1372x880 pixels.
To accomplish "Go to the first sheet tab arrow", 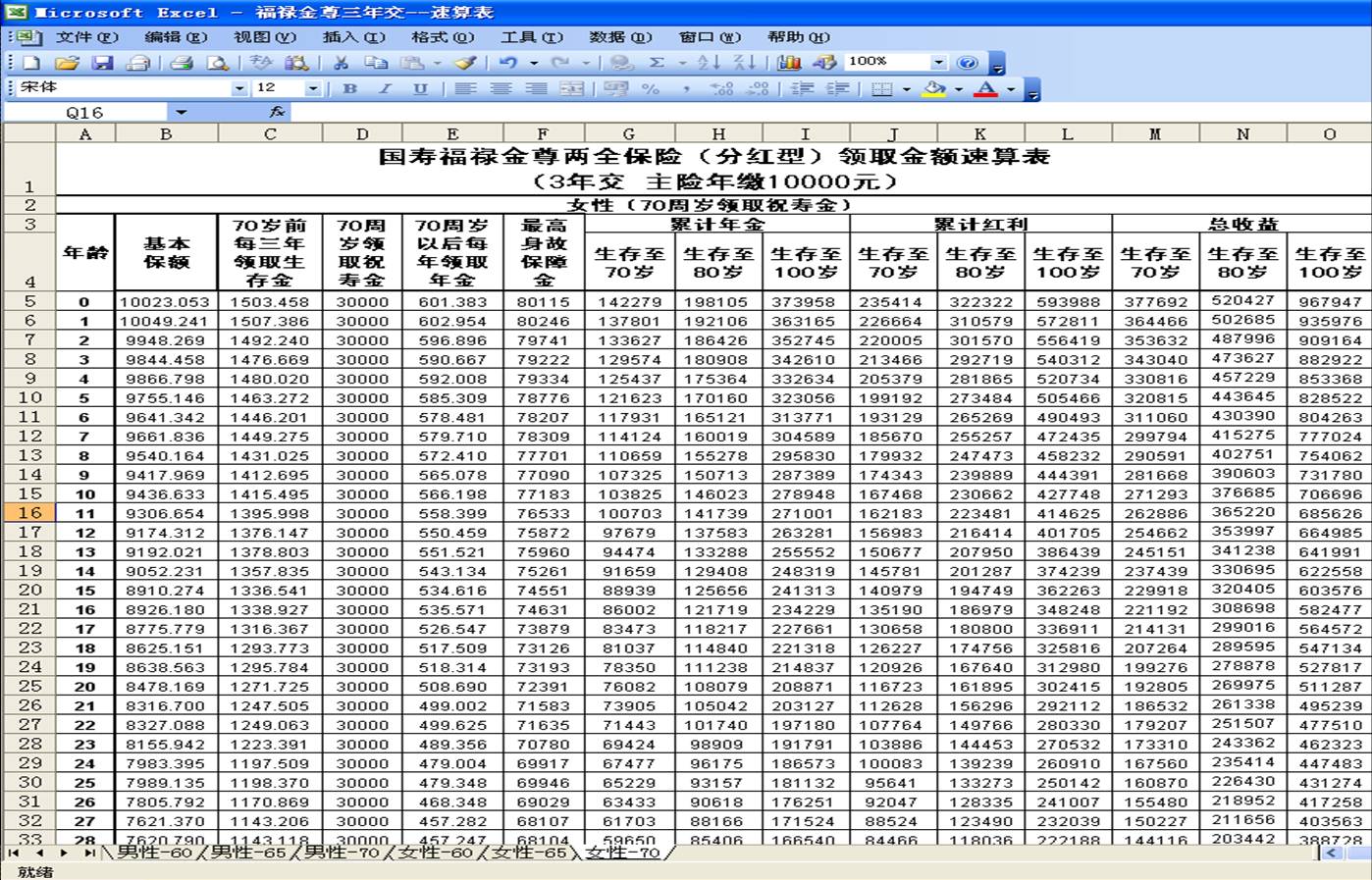I will pyautogui.click(x=14, y=853).
